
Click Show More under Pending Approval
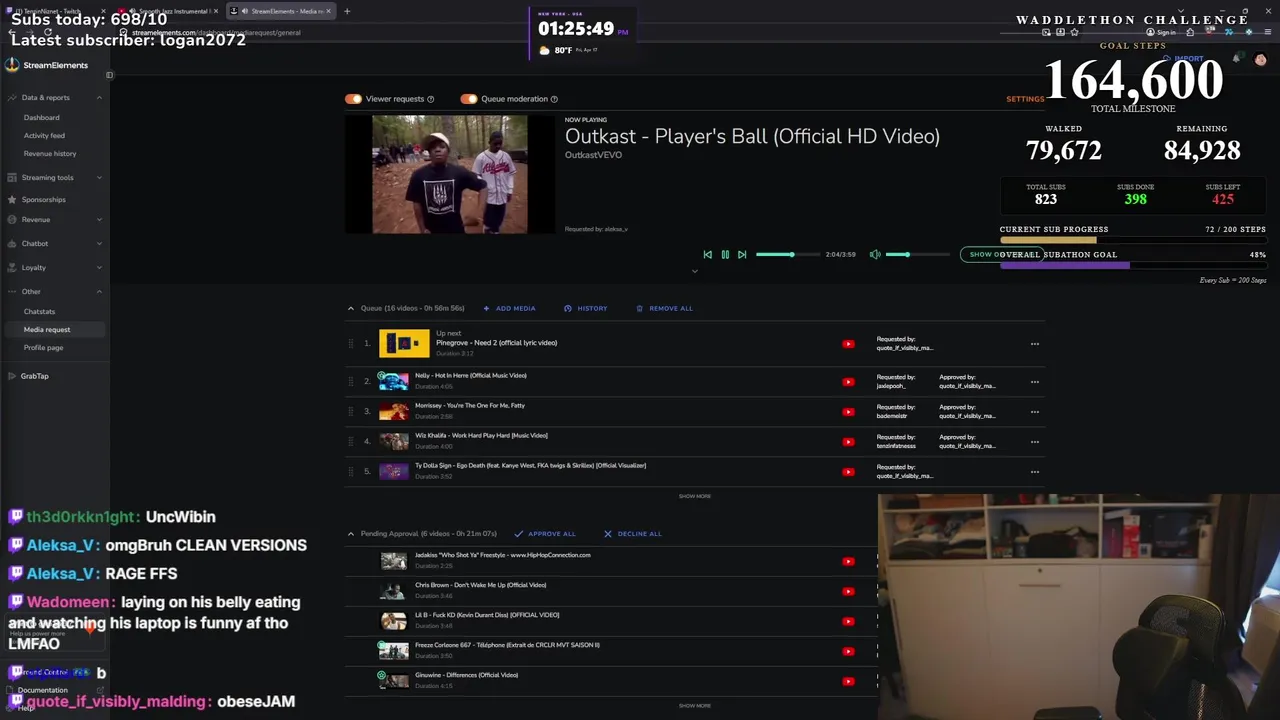[695, 706]
